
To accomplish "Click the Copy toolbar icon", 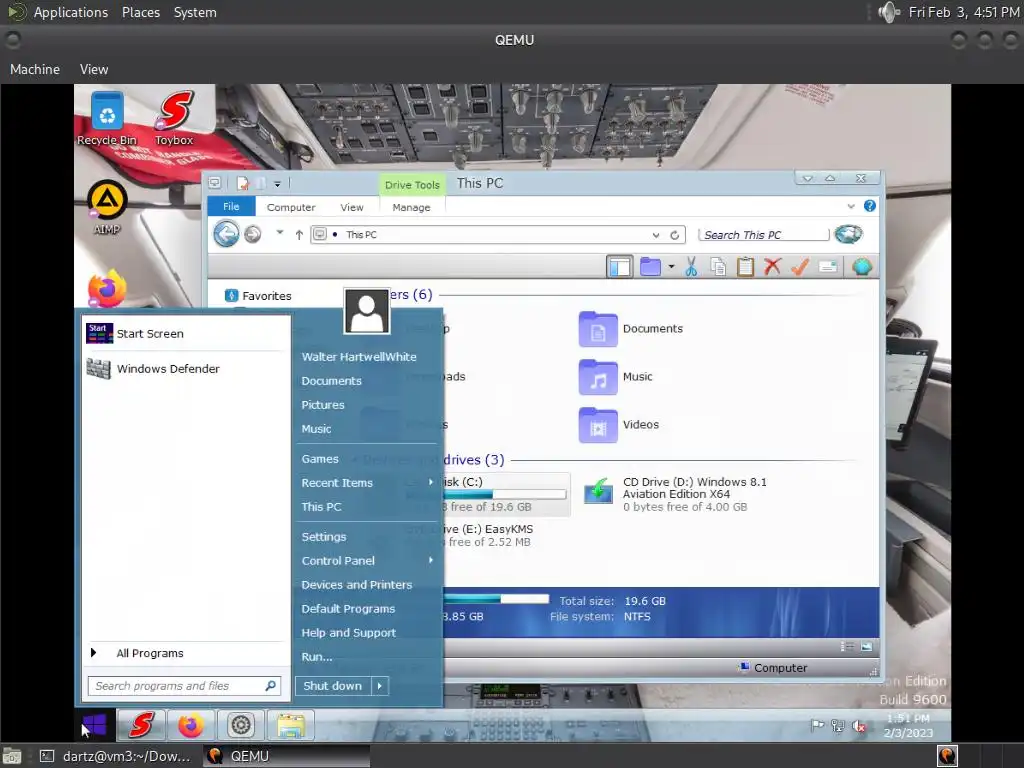I will (718, 266).
